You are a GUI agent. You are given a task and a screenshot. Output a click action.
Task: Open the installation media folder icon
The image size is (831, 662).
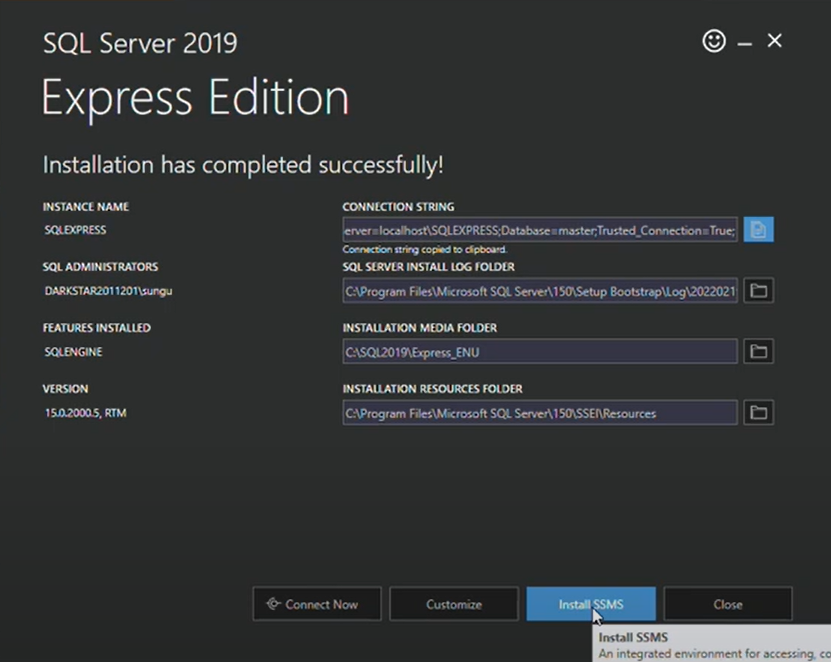pyautogui.click(x=758, y=351)
